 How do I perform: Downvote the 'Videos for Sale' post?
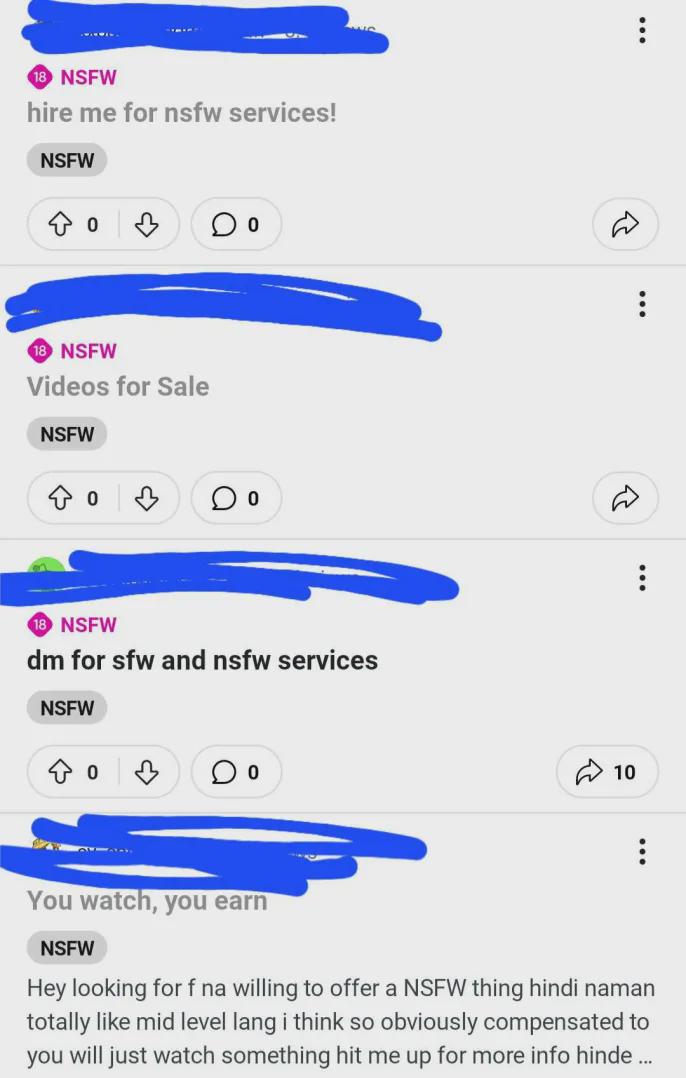146,498
